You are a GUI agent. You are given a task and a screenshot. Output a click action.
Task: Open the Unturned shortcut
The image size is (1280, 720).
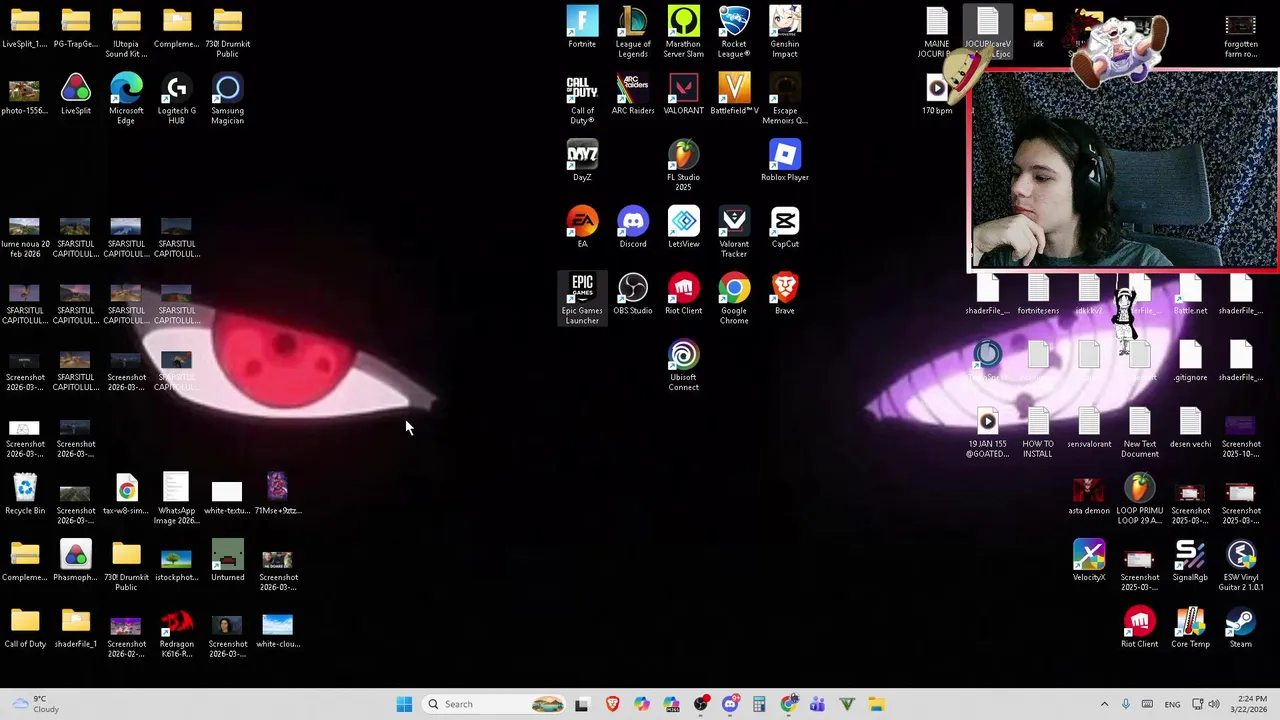[x=227, y=561]
